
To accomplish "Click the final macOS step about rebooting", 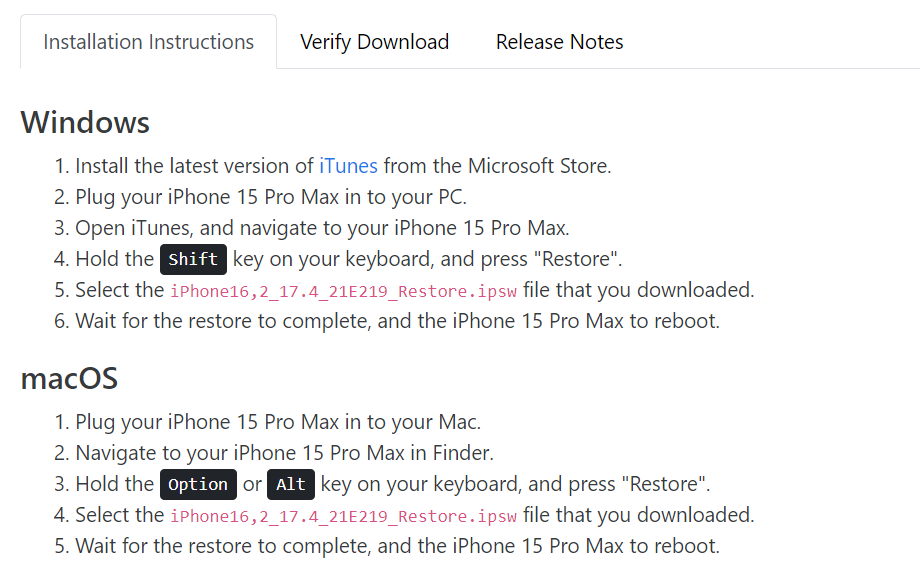I will tap(397, 547).
